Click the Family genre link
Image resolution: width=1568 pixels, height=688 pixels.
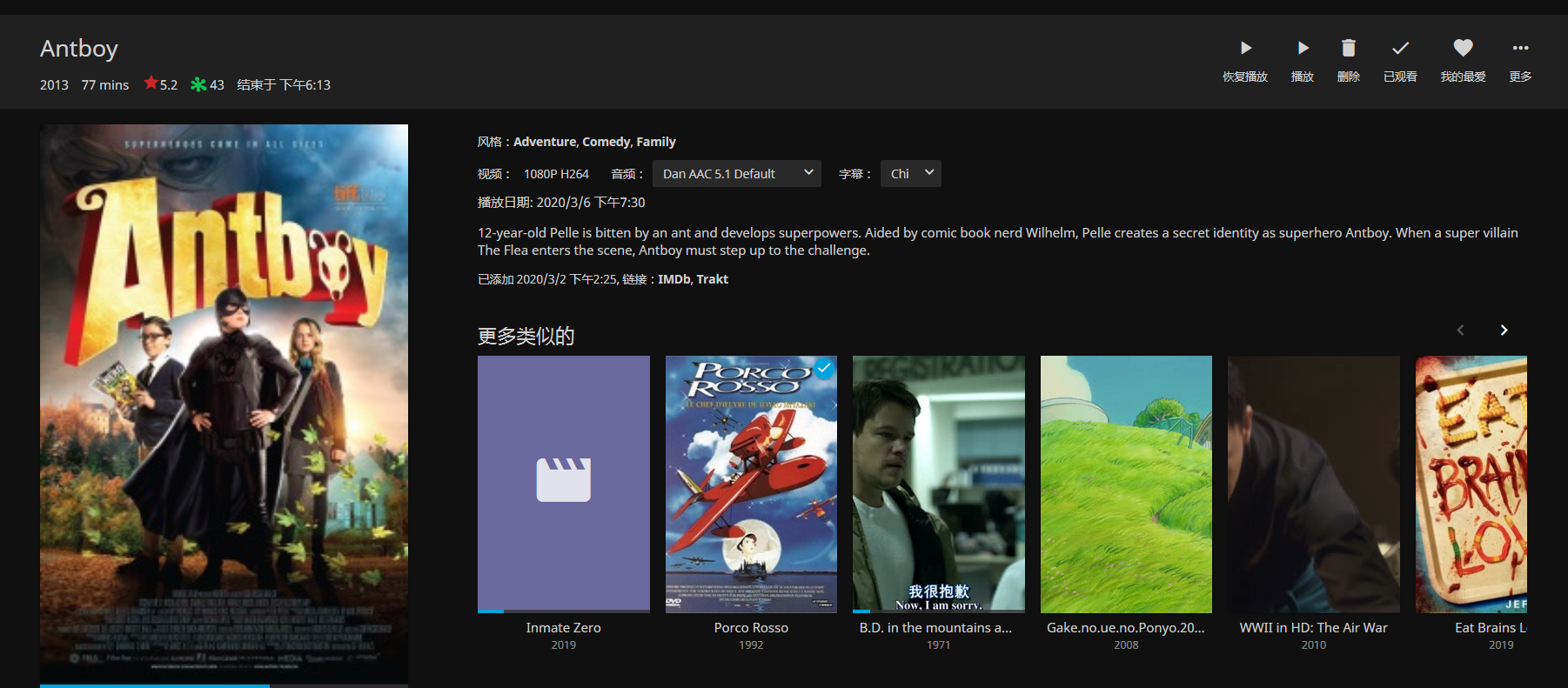[656, 142]
